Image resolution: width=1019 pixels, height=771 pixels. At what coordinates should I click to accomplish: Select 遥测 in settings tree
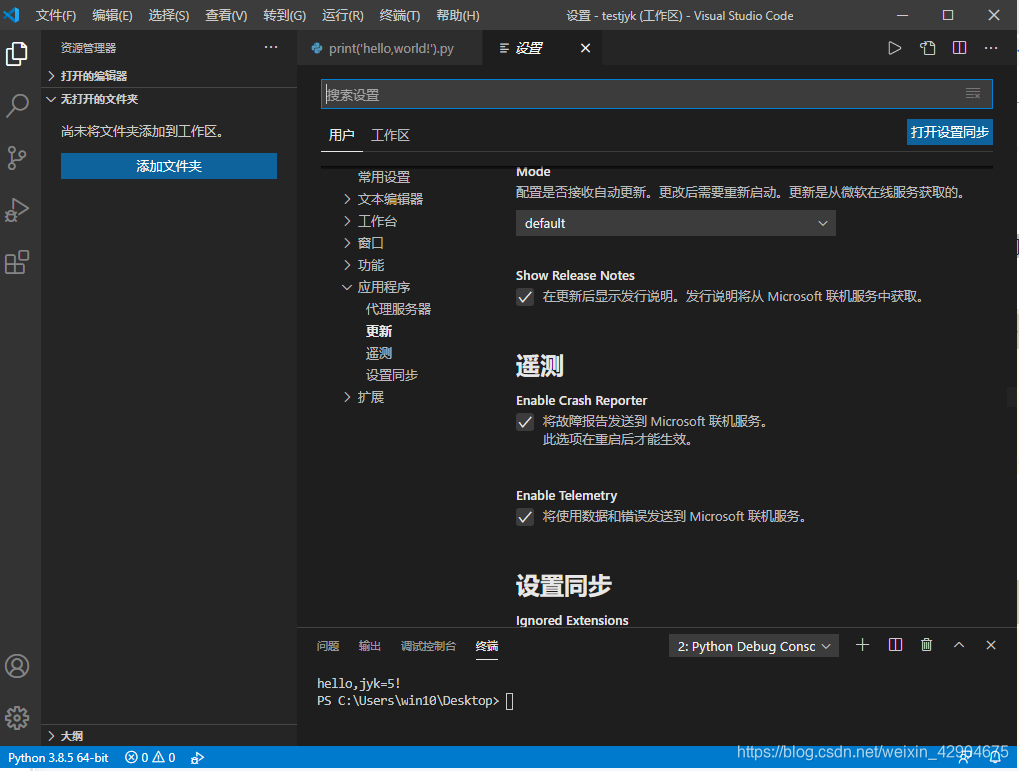pyautogui.click(x=379, y=353)
